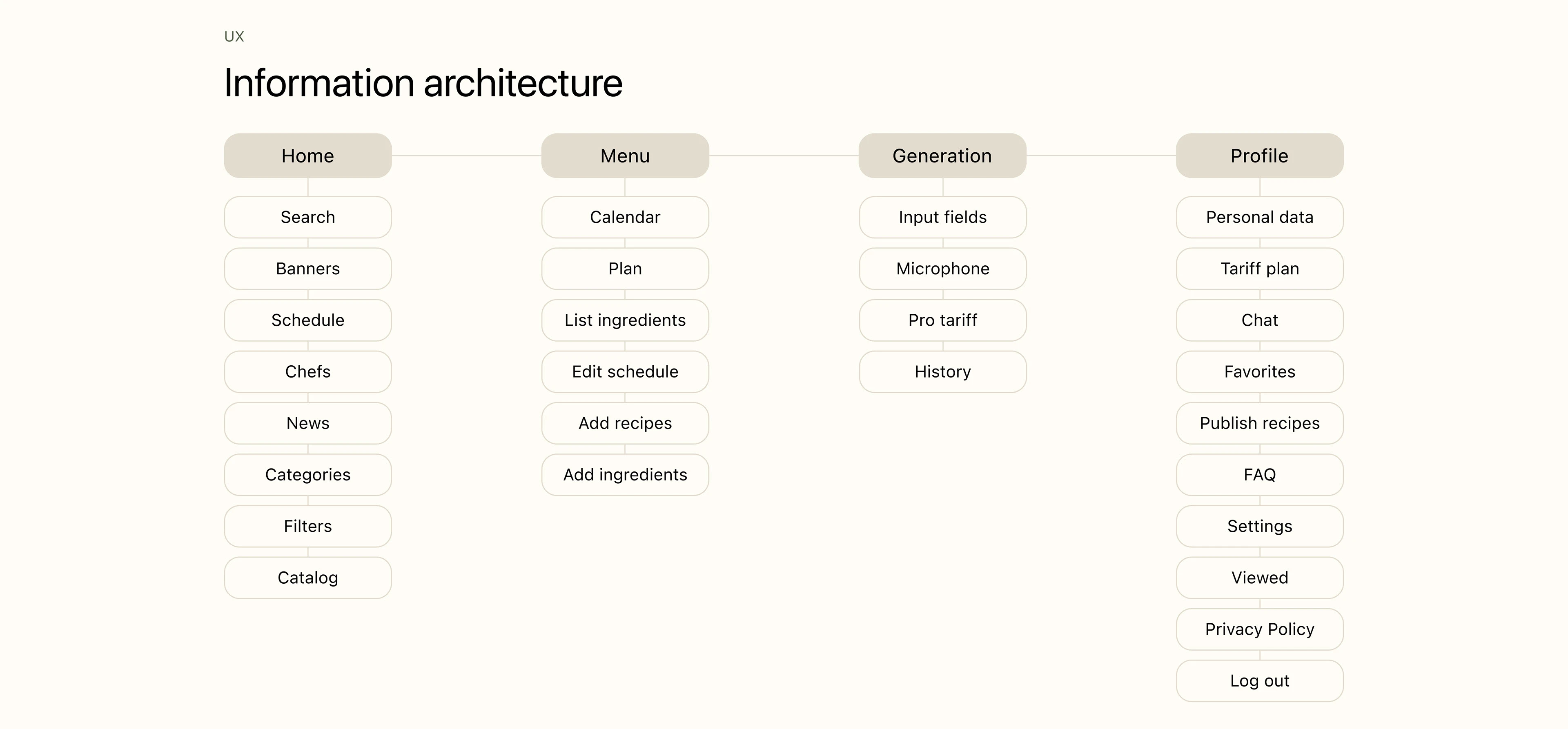This screenshot has width=1568, height=729.
Task: Click the Banners node
Action: click(307, 268)
